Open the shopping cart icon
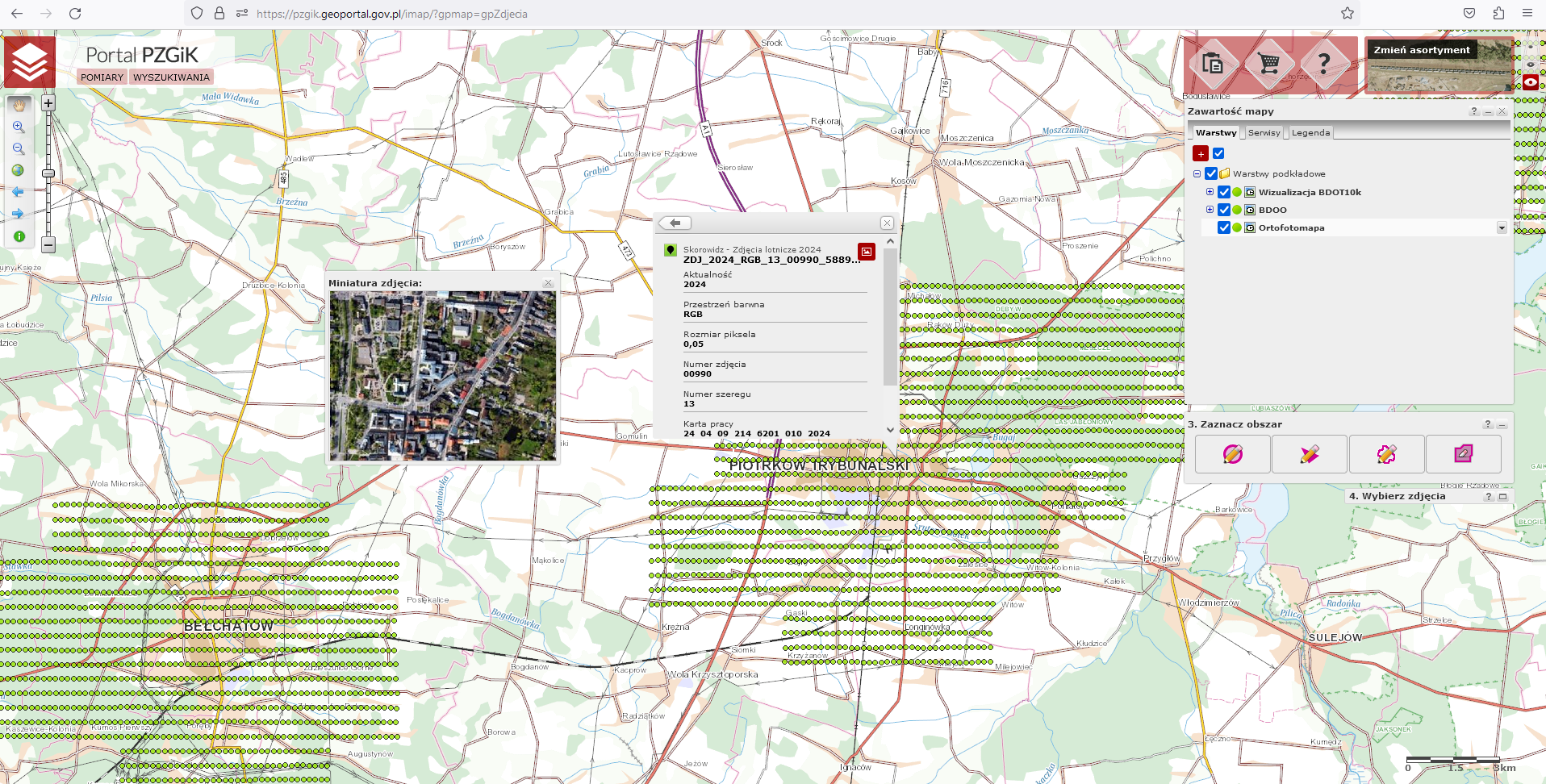 (1268, 63)
